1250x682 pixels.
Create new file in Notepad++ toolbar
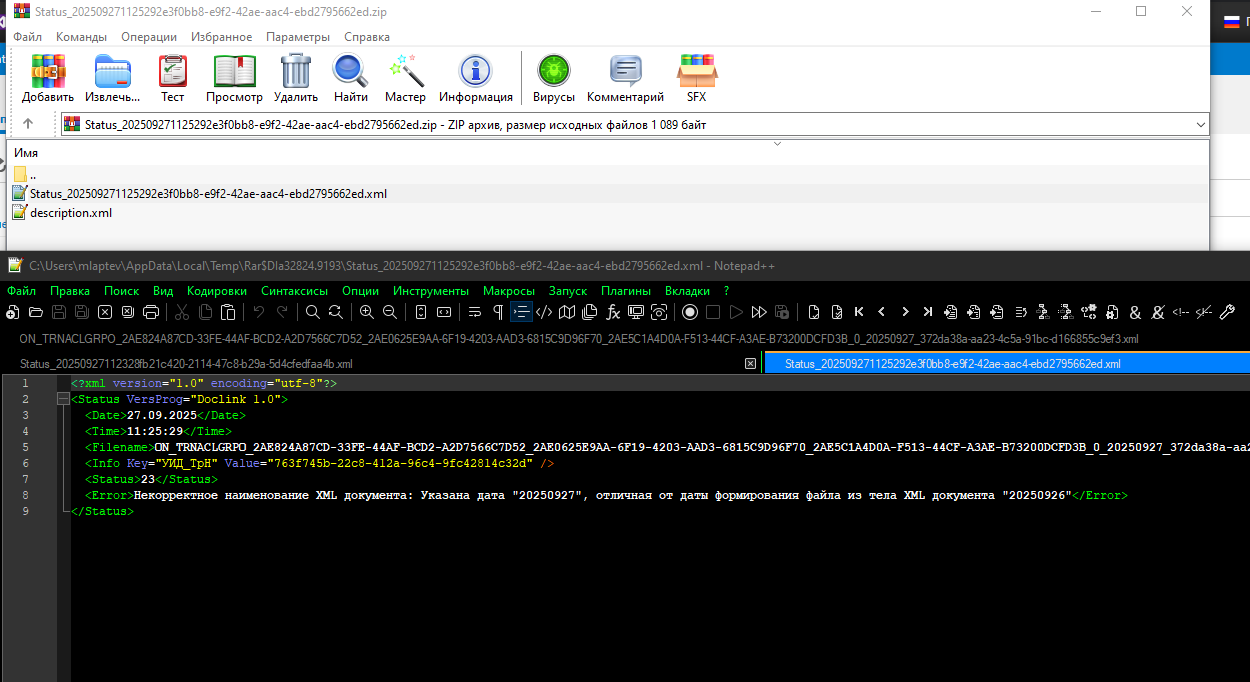point(12,312)
